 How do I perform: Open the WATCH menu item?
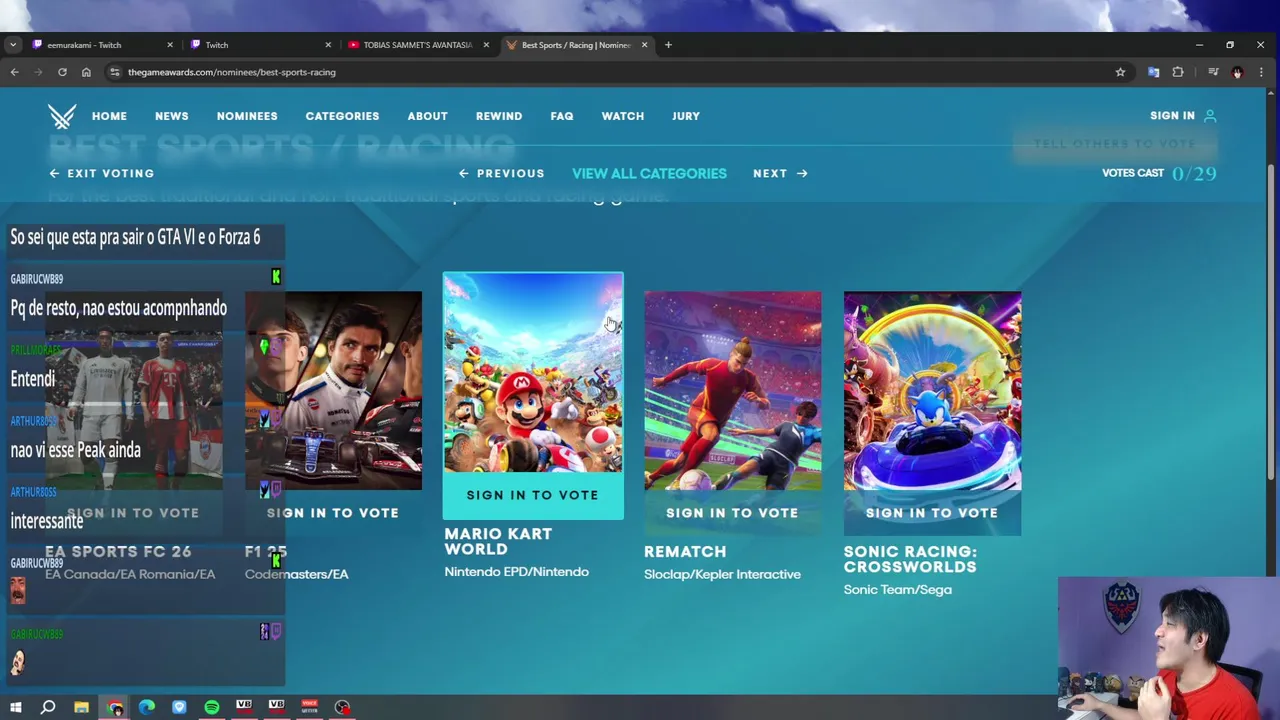pyautogui.click(x=622, y=116)
